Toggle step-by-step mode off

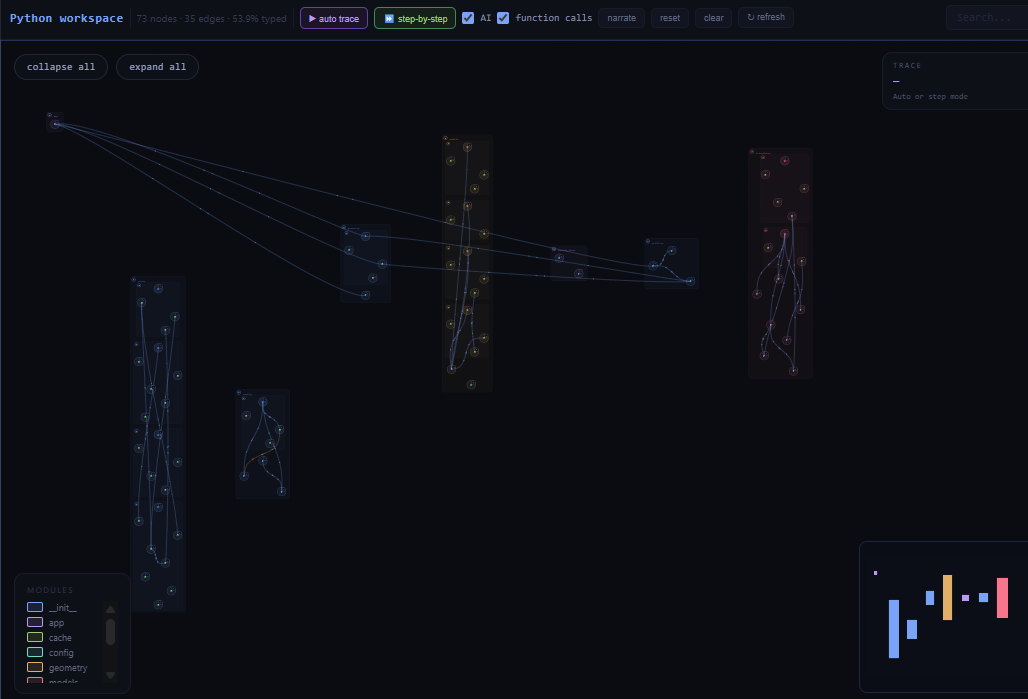tap(414, 18)
